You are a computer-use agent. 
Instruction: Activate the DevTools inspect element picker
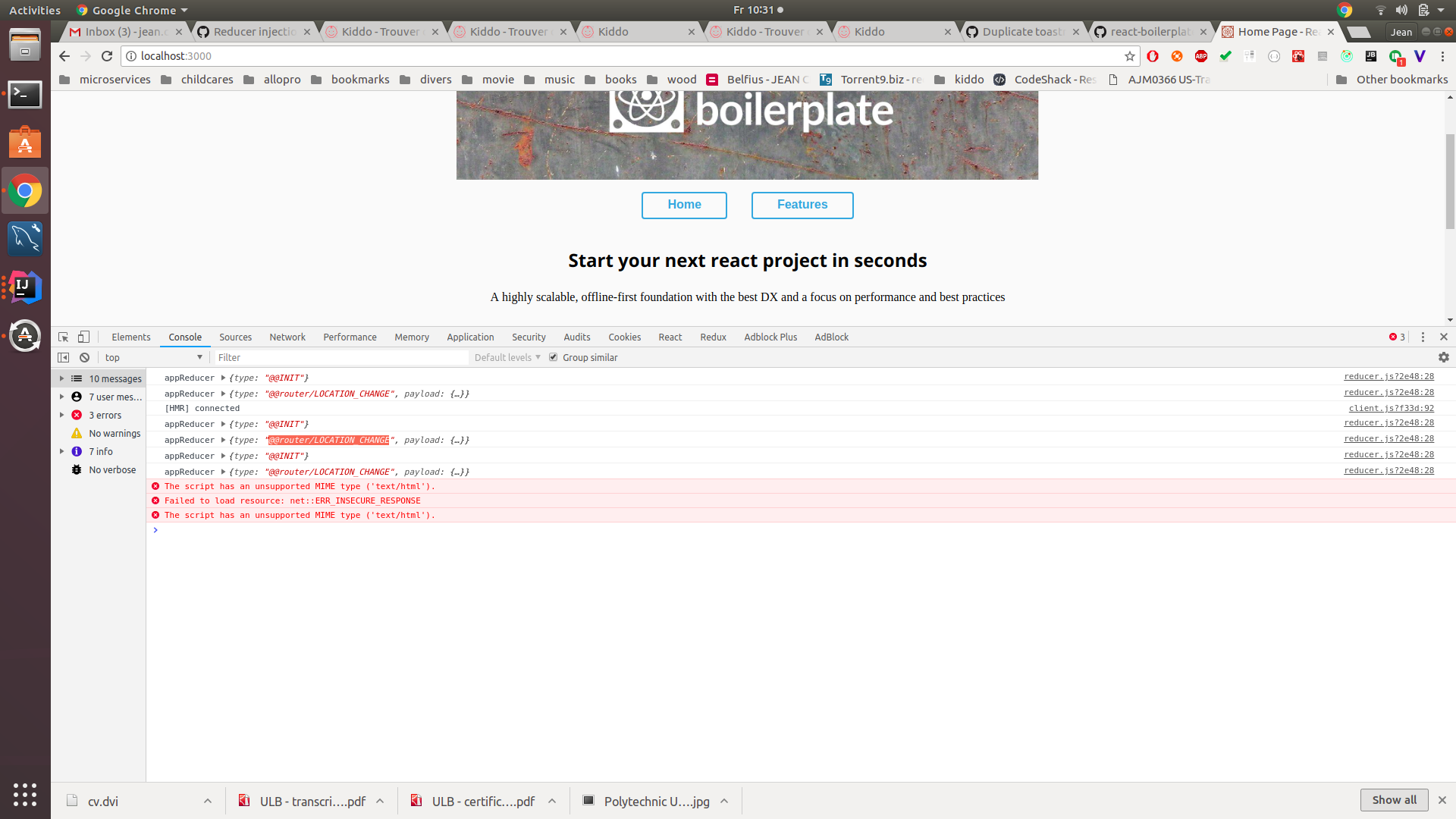pyautogui.click(x=64, y=337)
